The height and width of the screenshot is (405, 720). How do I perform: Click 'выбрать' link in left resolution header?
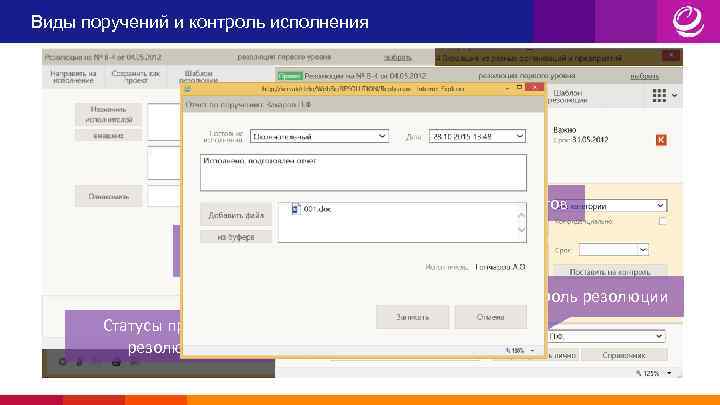[398, 58]
